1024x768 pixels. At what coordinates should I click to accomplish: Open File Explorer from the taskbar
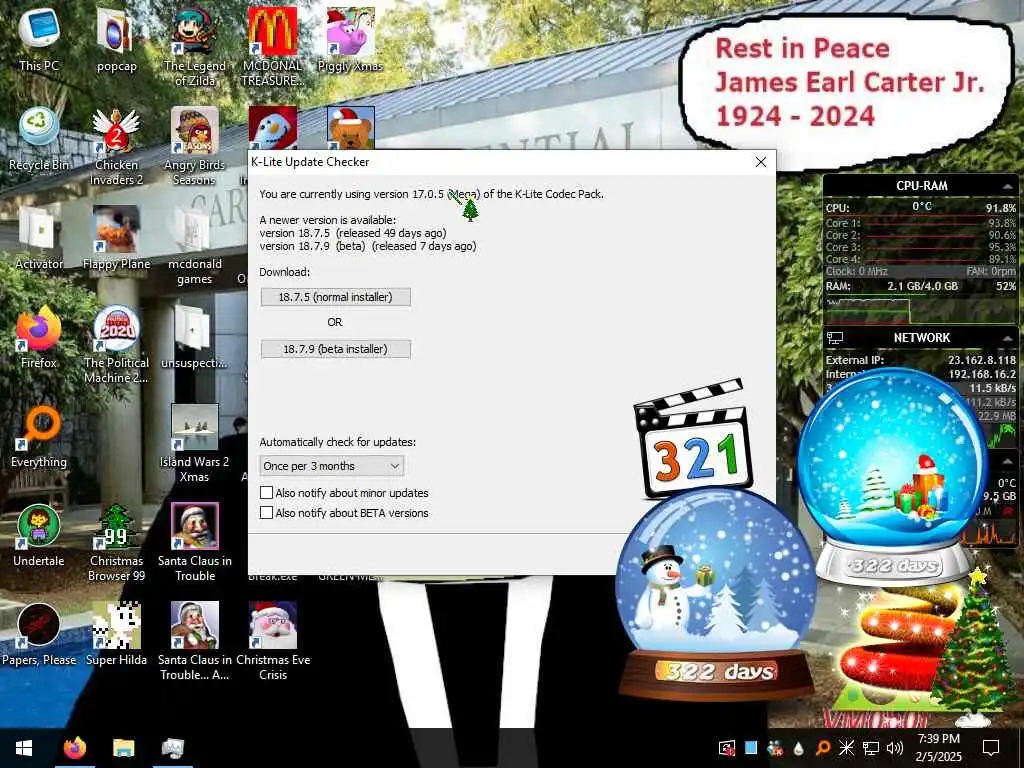click(x=123, y=748)
